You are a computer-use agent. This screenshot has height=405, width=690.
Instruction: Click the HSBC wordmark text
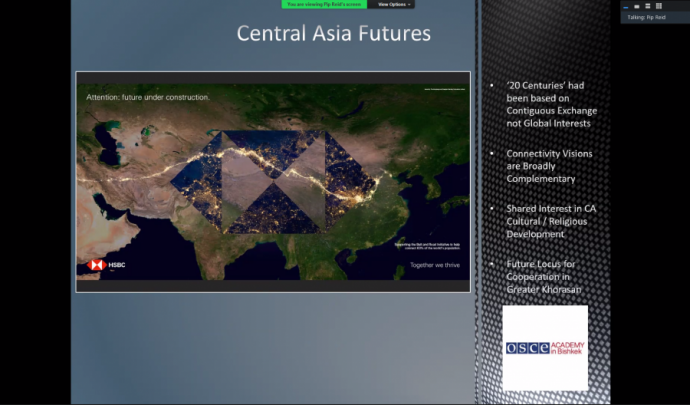117,265
